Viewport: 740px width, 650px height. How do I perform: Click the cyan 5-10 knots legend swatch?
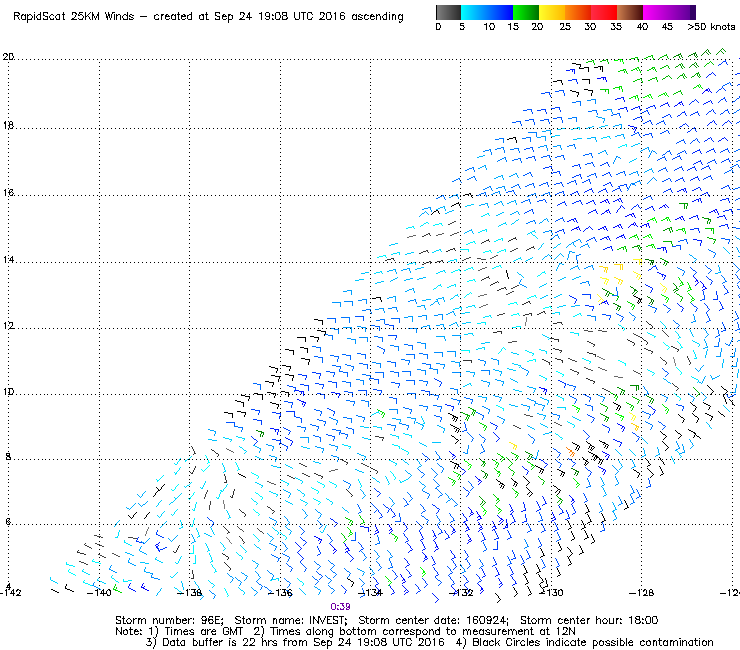[474, 12]
